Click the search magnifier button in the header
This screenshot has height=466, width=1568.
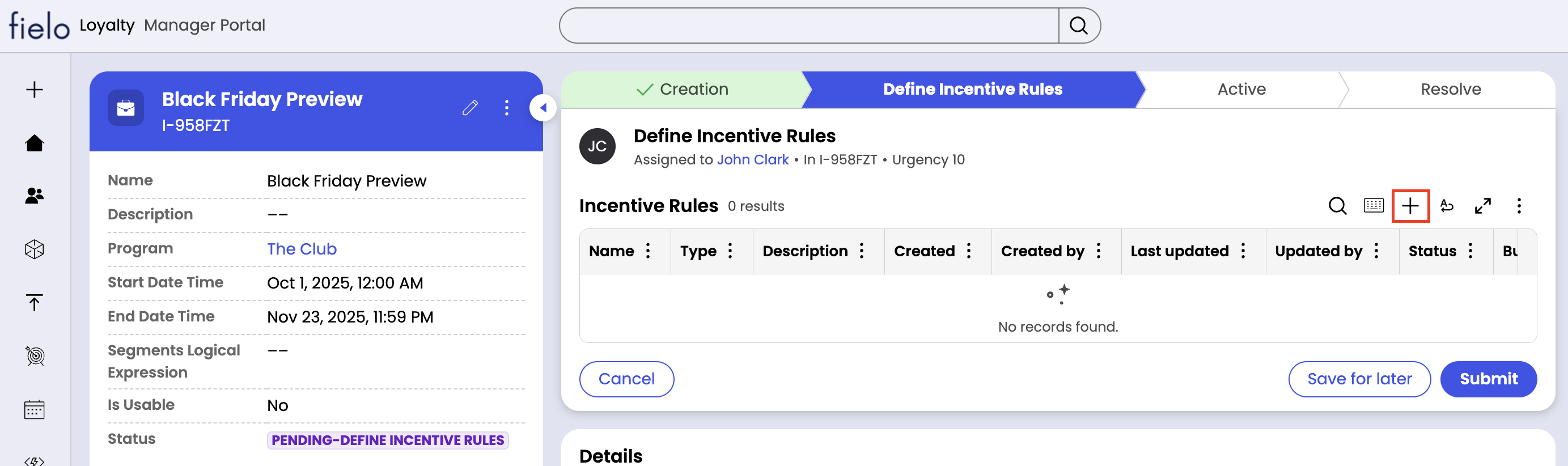(x=1079, y=26)
